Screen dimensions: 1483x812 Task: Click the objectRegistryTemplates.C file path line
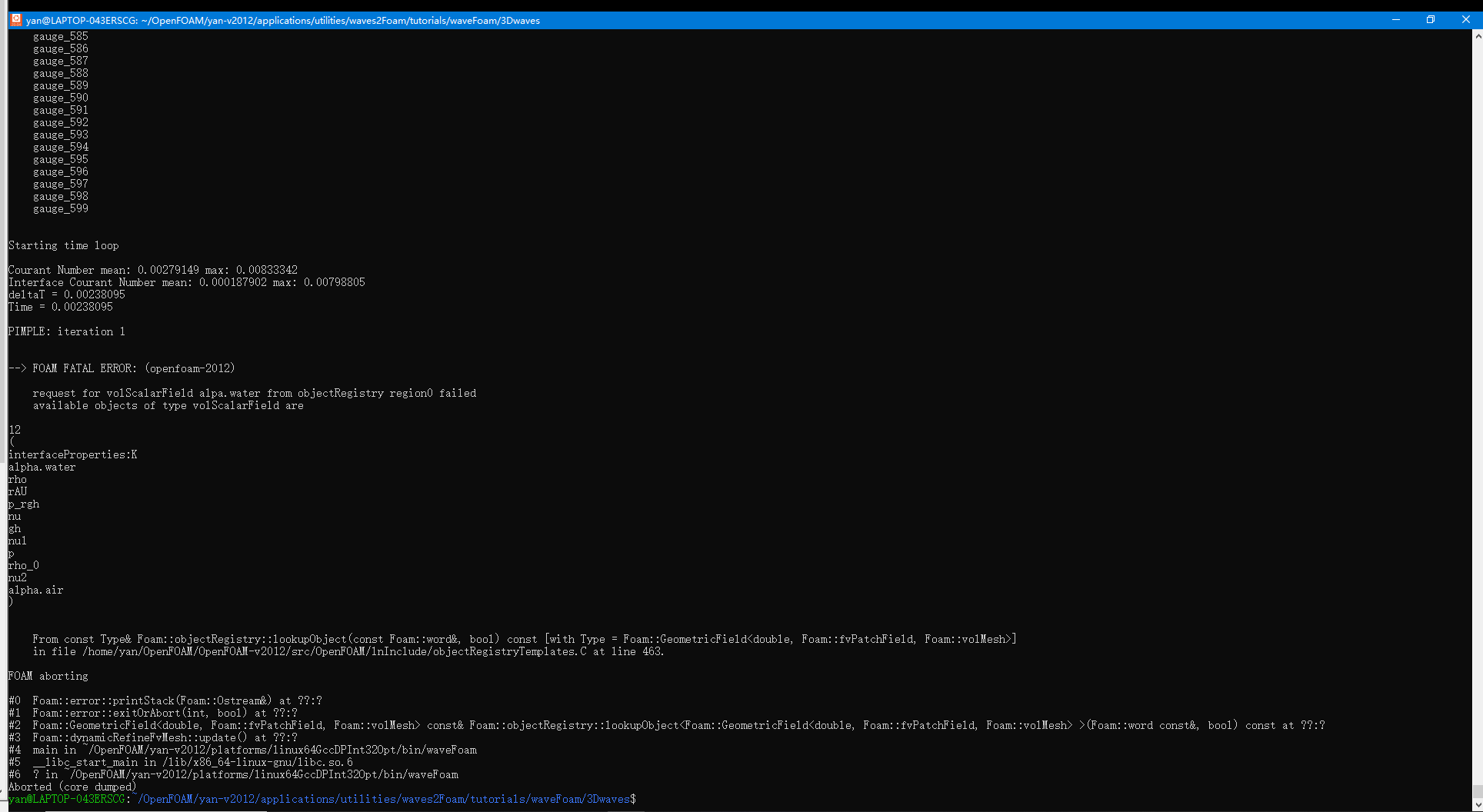(x=348, y=651)
